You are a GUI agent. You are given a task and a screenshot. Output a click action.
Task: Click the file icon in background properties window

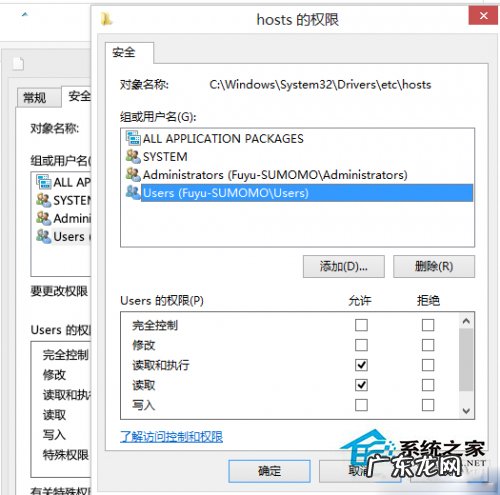coord(18,63)
